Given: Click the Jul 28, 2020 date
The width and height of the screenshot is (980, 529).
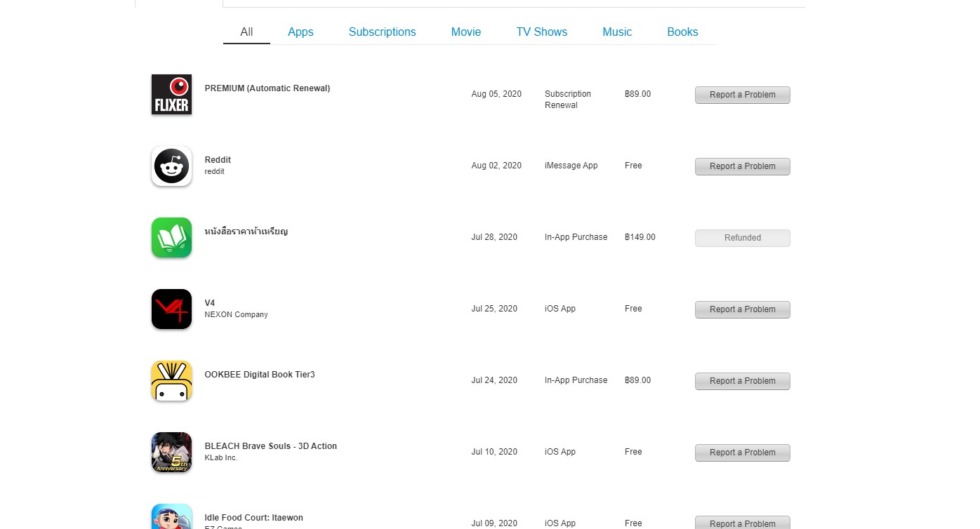Looking at the screenshot, I should pyautogui.click(x=494, y=237).
